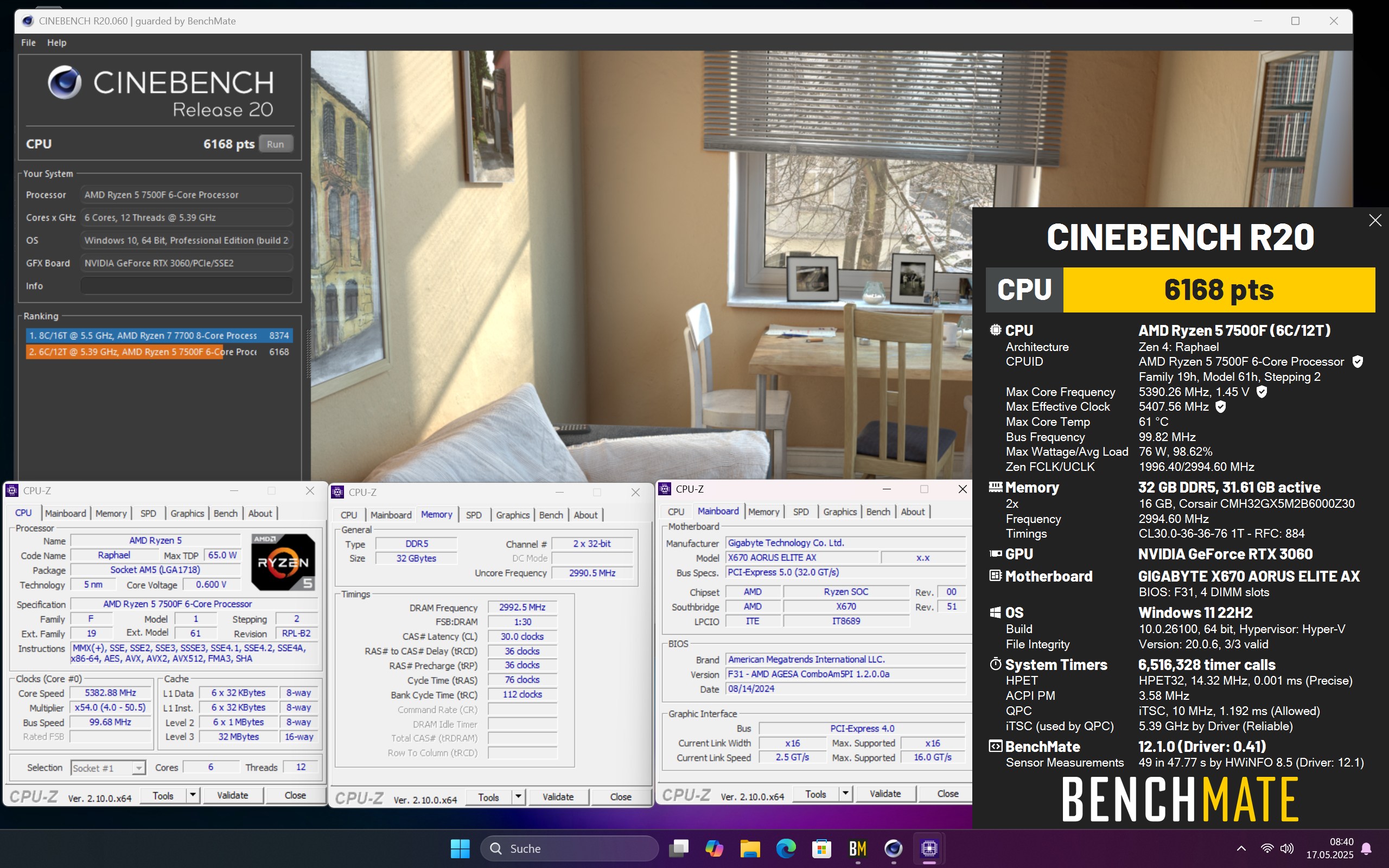Click Close button in middle CPU-Z window

(621, 797)
